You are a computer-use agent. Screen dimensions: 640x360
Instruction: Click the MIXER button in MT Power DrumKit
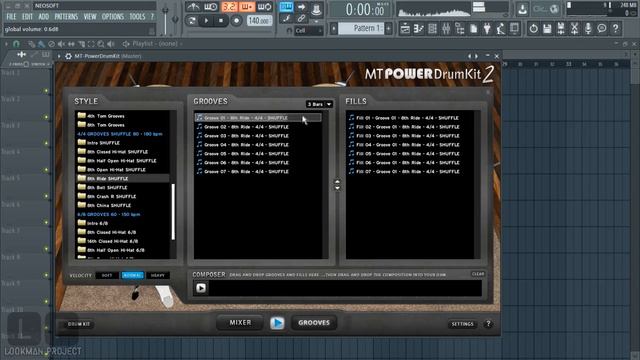pyautogui.click(x=240, y=322)
